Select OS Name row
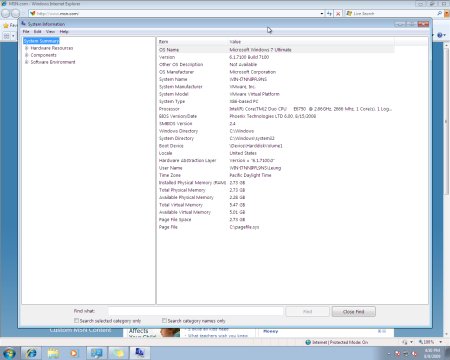450x360 pixels. pyautogui.click(x=276, y=50)
